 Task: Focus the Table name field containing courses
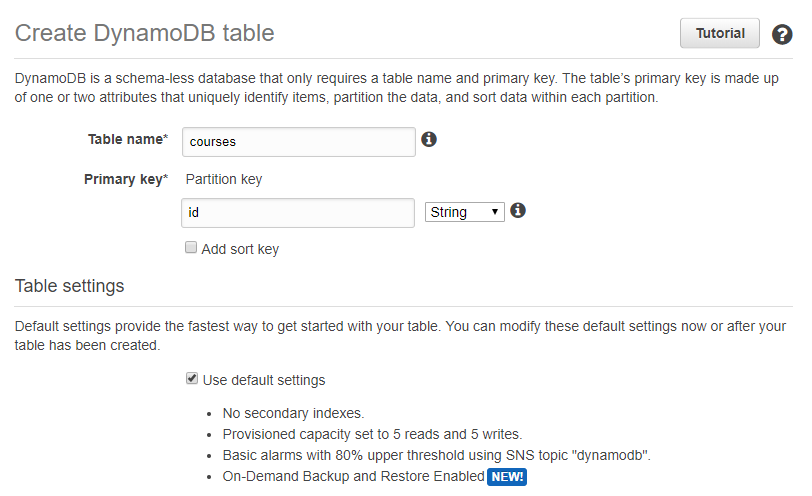(x=299, y=142)
